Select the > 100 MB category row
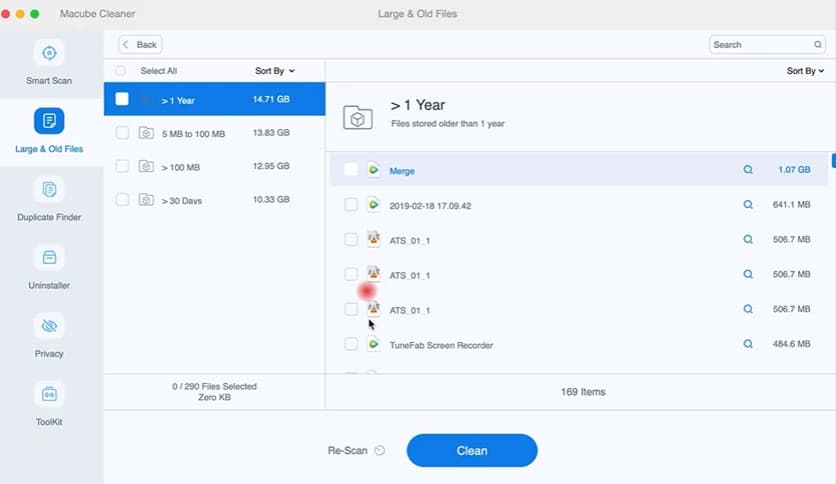 click(x=214, y=167)
